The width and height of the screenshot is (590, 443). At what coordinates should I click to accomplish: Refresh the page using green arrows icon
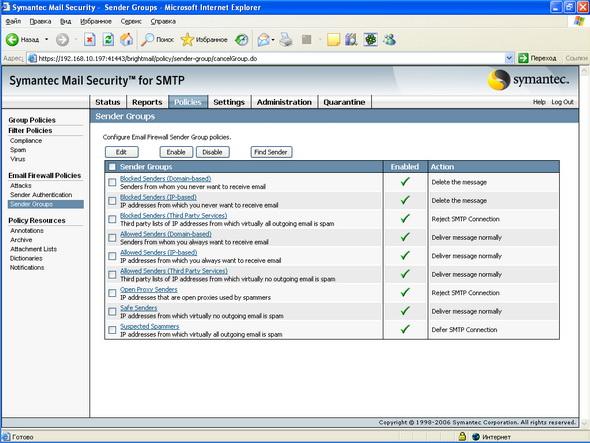108,40
